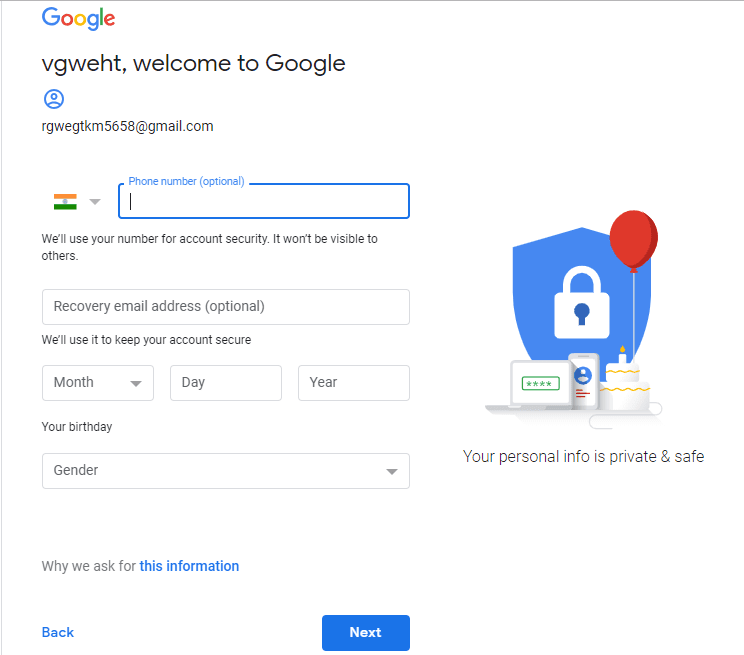Expand the Month dropdown

(98, 383)
